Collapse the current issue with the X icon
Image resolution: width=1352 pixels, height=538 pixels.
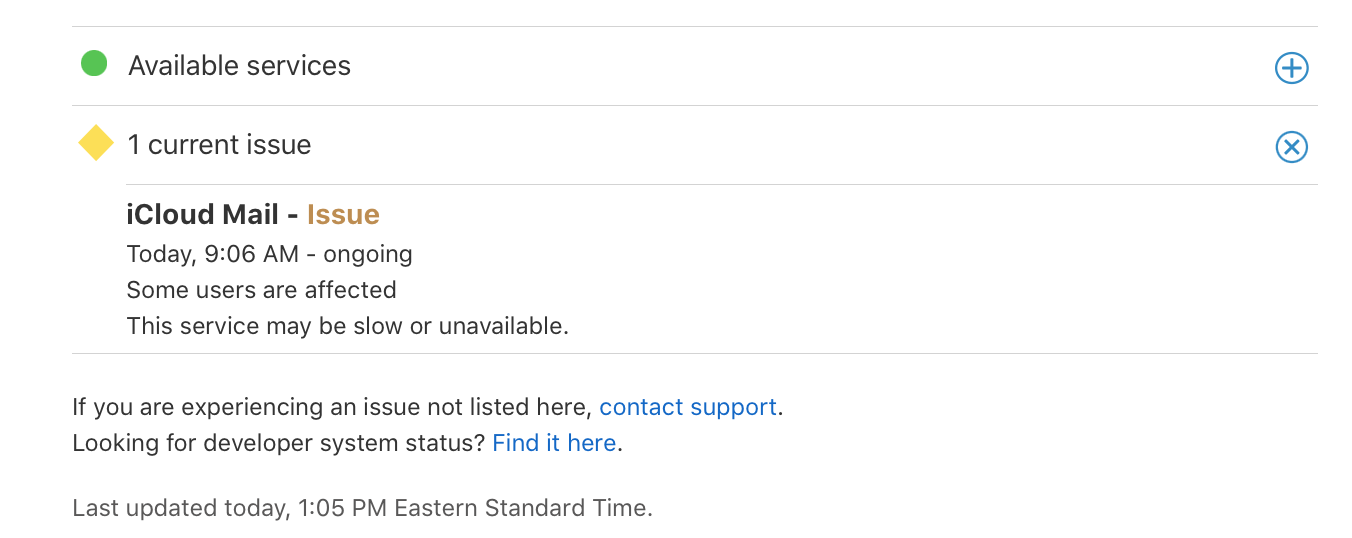[1291, 147]
